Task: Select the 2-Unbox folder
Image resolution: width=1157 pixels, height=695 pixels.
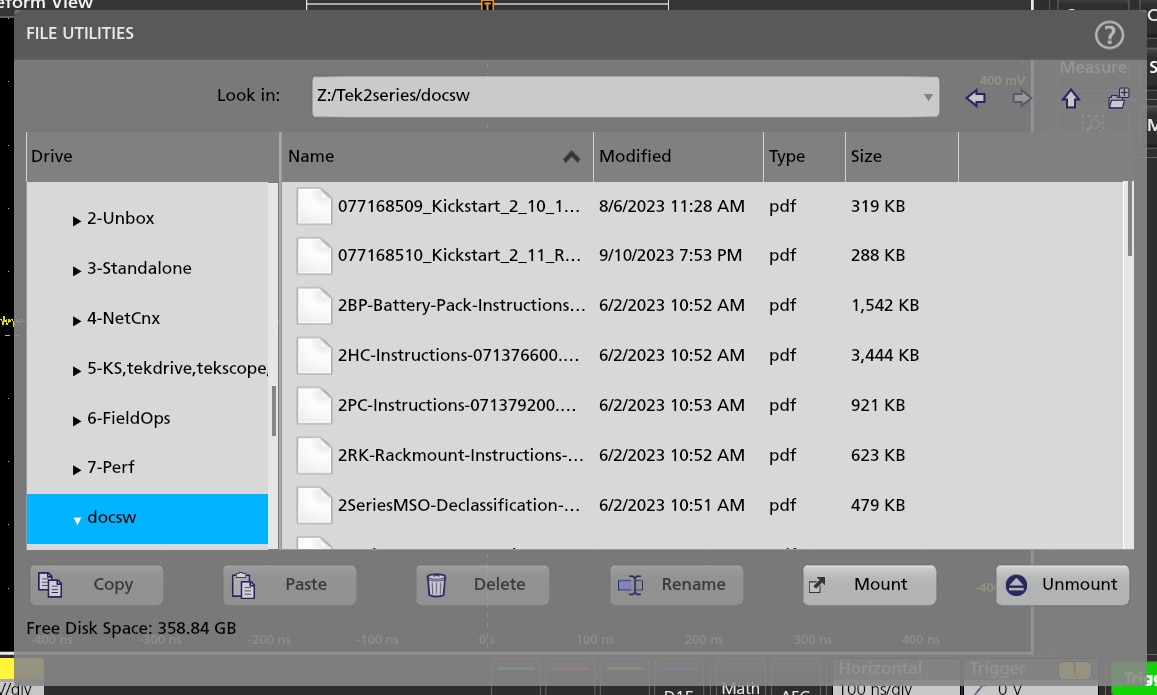Action: tap(120, 218)
